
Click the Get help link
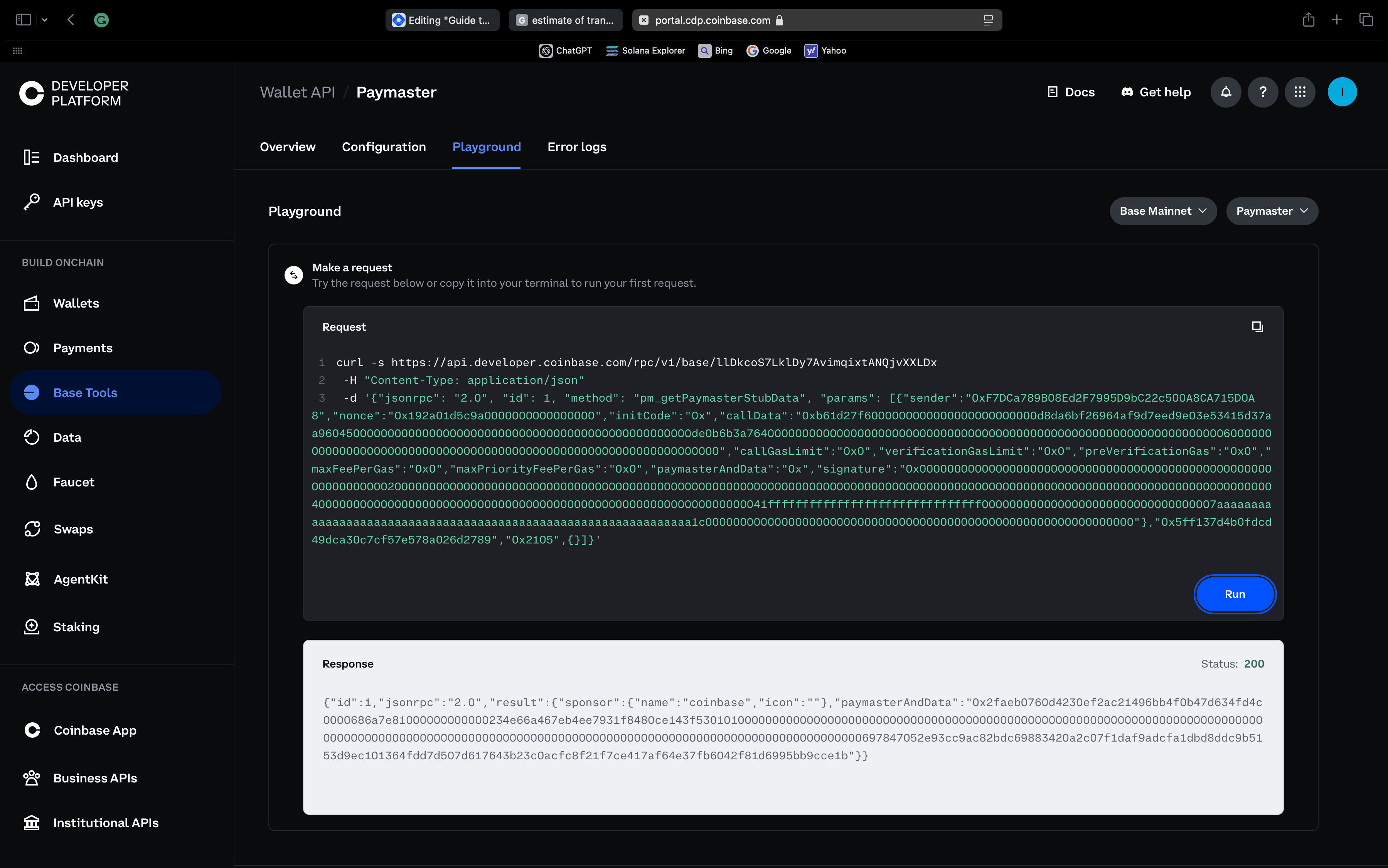[x=1156, y=92]
